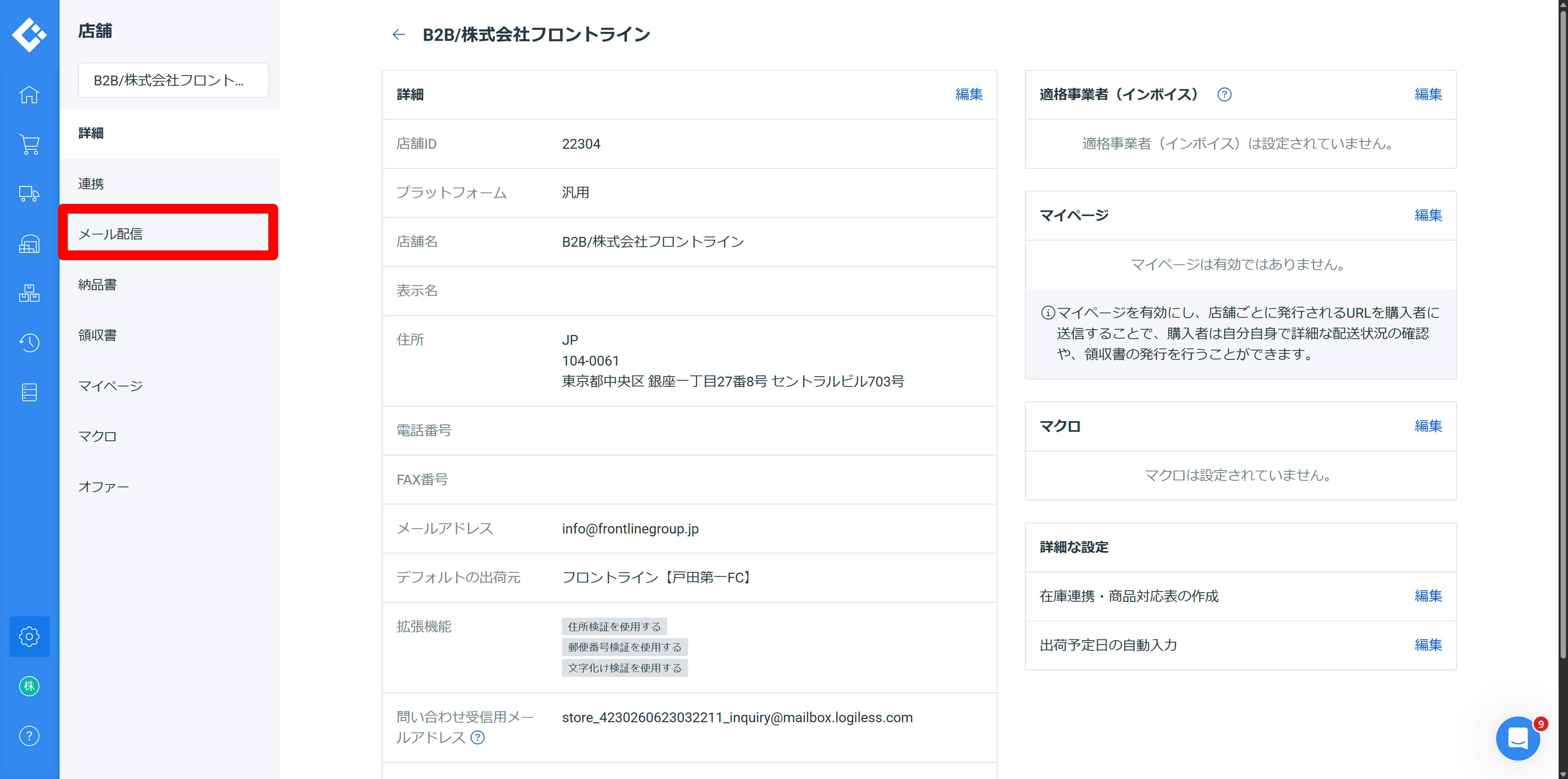Click the email info@frontlinegroup.jp
The image size is (1568, 779).
click(630, 529)
